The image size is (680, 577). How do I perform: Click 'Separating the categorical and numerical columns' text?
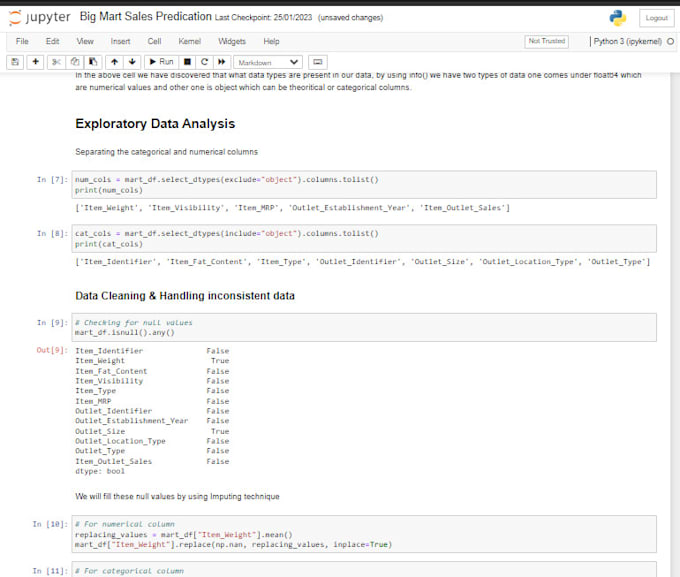click(166, 152)
